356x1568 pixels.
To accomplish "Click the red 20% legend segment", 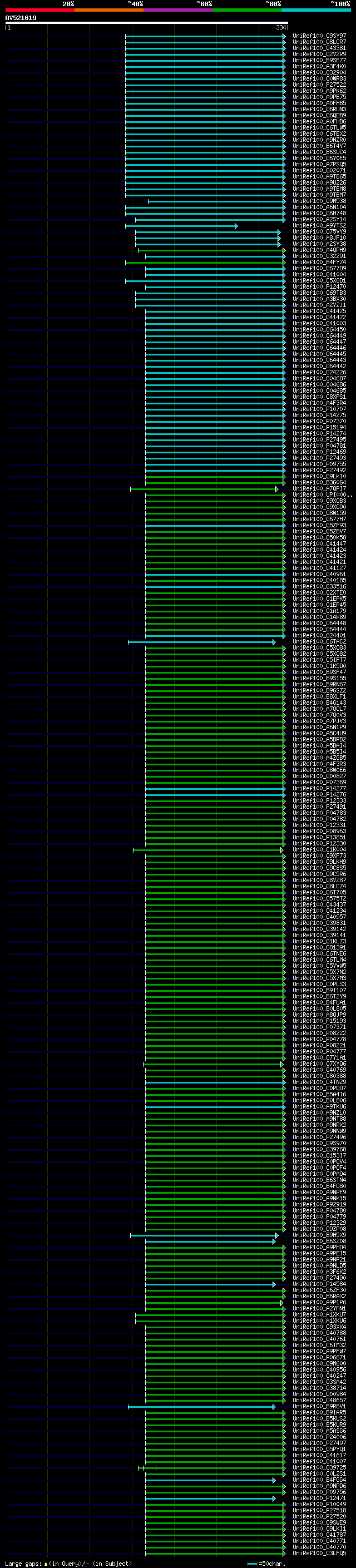I will (x=39, y=10).
